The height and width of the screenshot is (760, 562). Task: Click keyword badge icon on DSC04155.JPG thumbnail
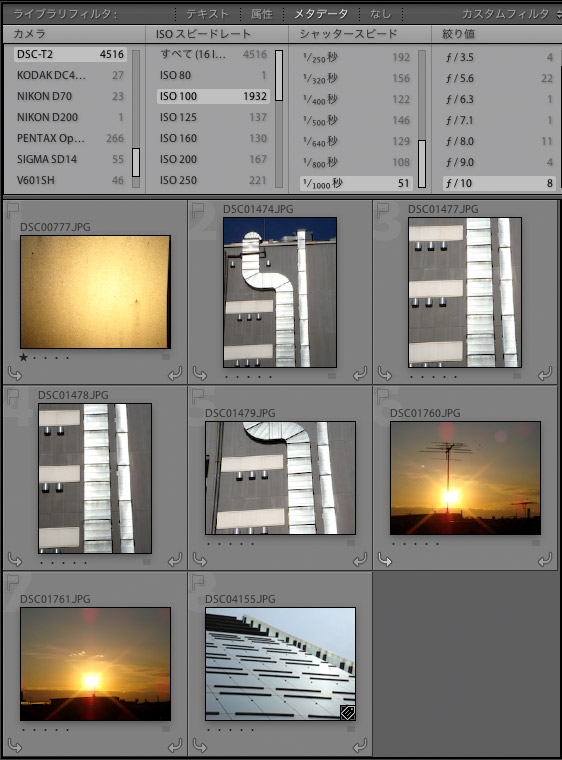click(x=348, y=712)
